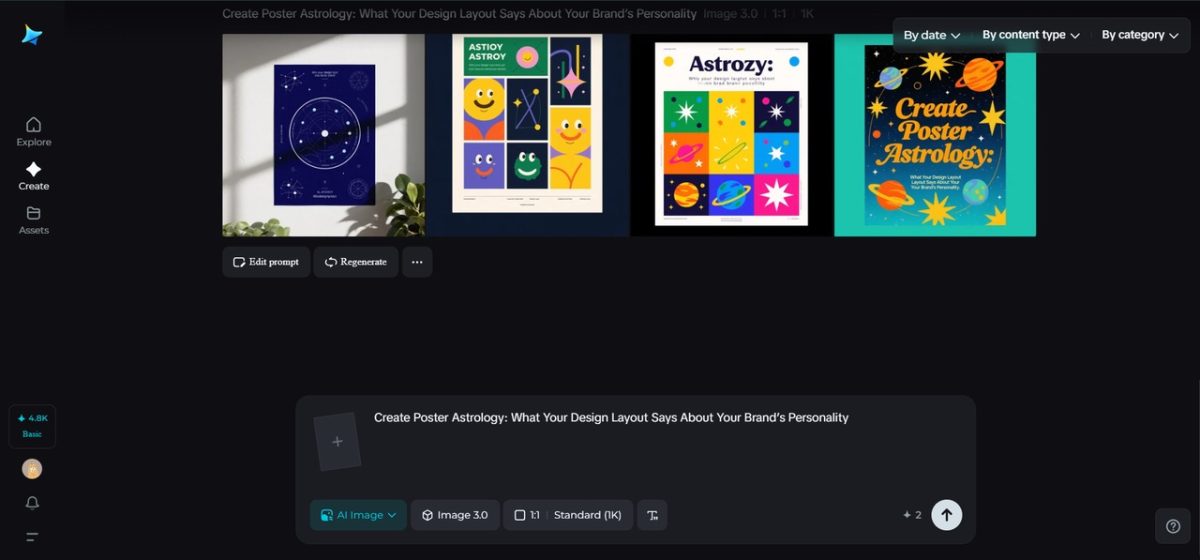Open the notifications bell
This screenshot has height=560, width=1200.
pyautogui.click(x=32, y=503)
